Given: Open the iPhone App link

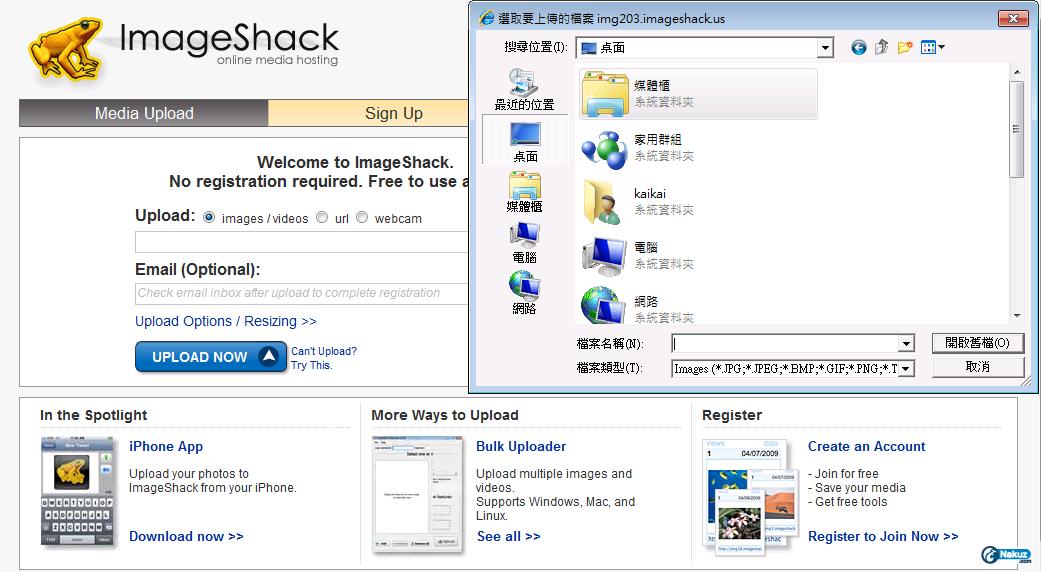Looking at the screenshot, I should (x=166, y=447).
